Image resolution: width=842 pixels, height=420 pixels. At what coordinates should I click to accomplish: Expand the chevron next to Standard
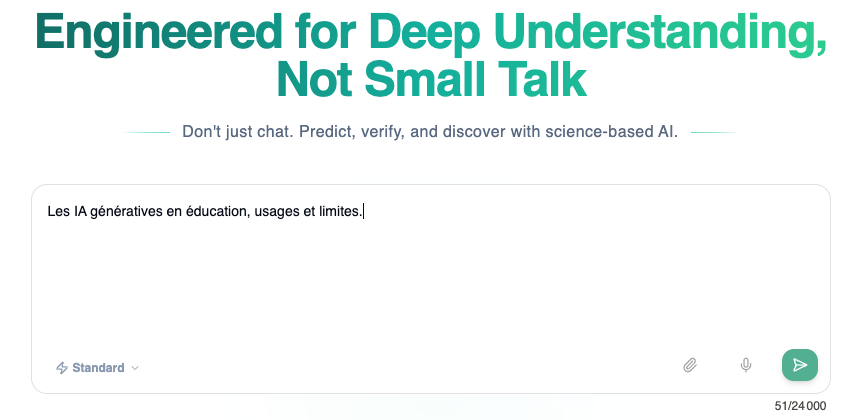tap(135, 368)
